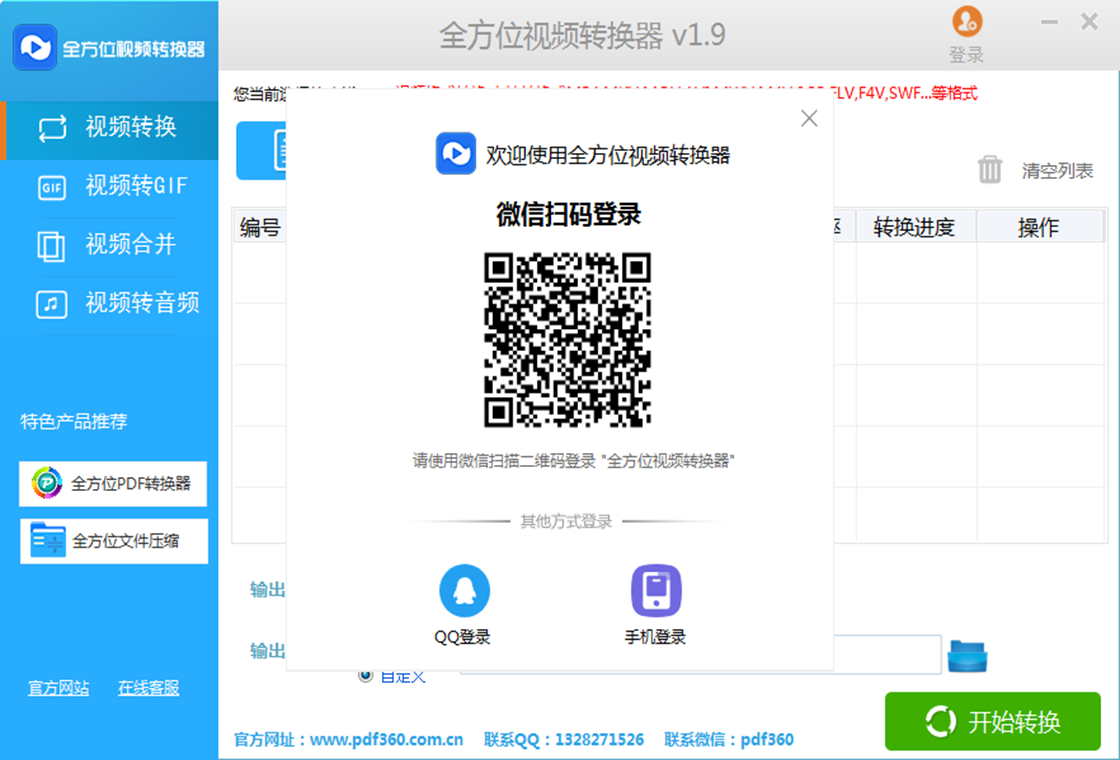The height and width of the screenshot is (760, 1120).
Task: Open the 官方网站 link
Action: [59, 688]
